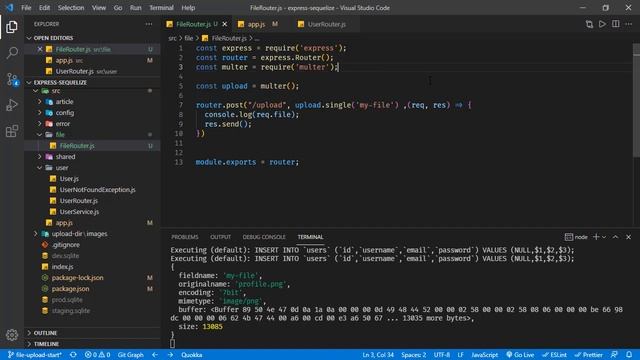Click the feedback icon in status bar
Image resolution: width=640 pixels, height=360 pixels.
click(614, 355)
